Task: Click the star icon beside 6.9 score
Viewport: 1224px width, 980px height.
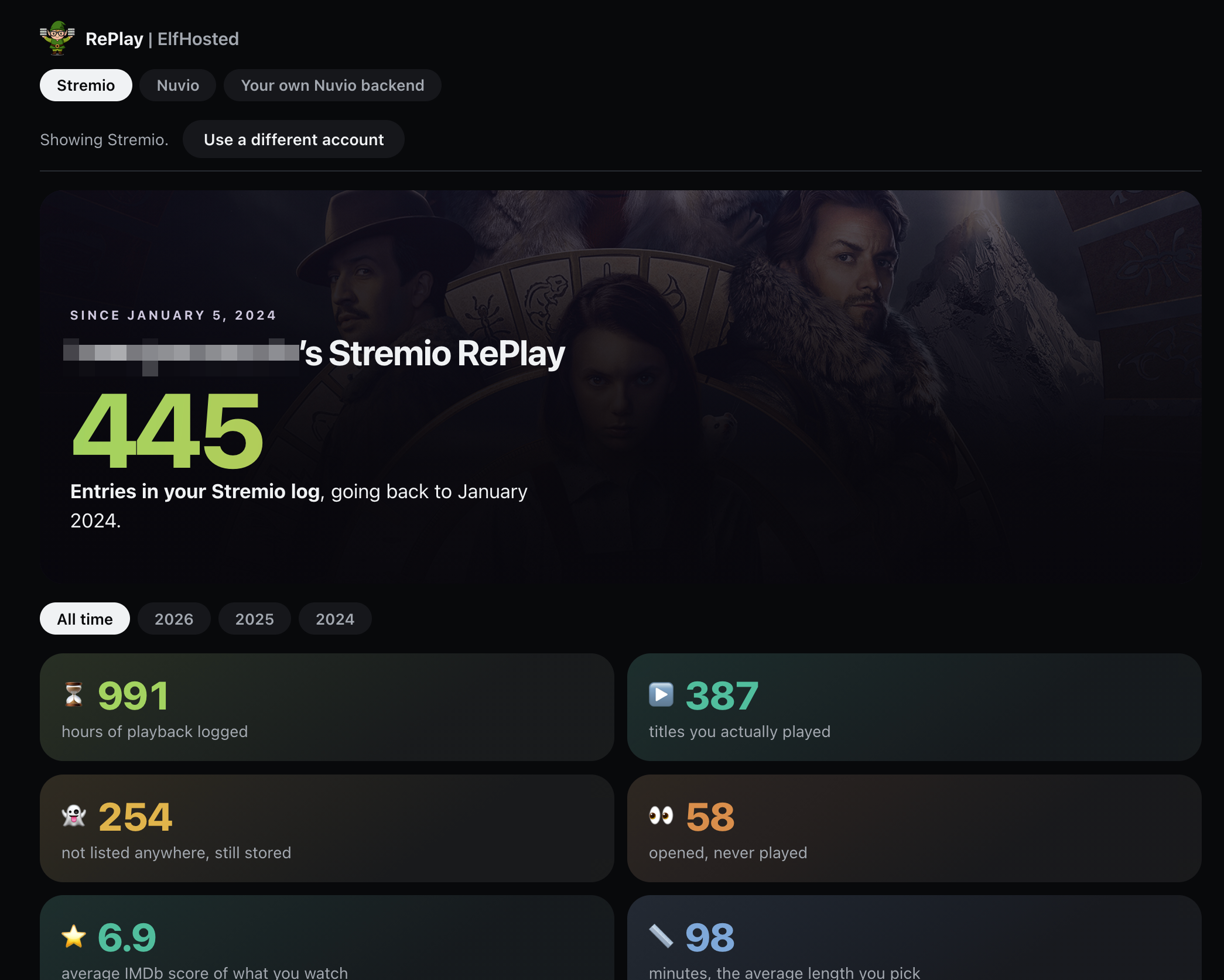Action: pos(74,936)
